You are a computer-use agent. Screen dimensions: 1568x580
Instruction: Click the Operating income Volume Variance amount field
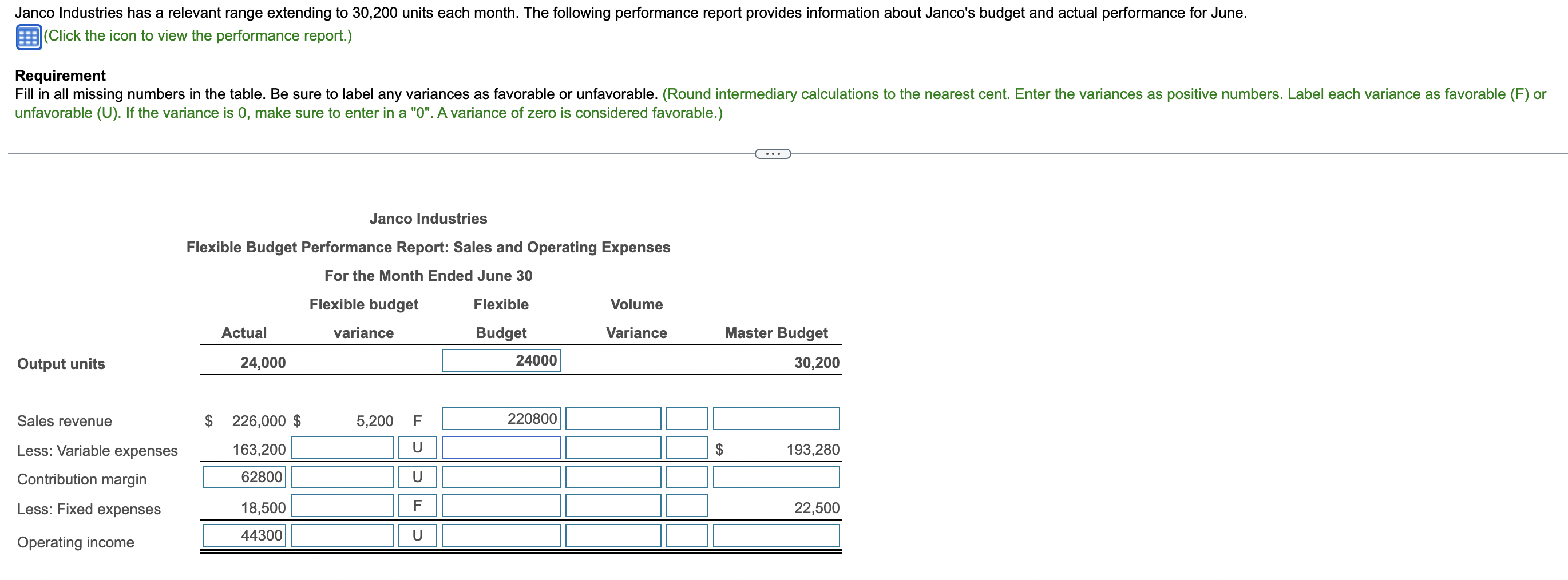click(613, 535)
